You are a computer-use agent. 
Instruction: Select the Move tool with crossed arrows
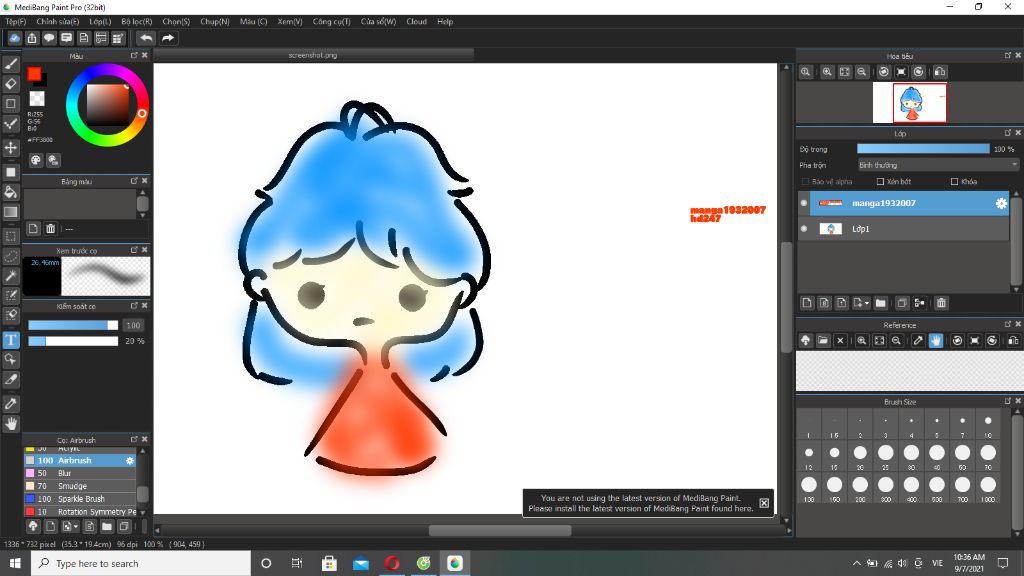tap(11, 148)
